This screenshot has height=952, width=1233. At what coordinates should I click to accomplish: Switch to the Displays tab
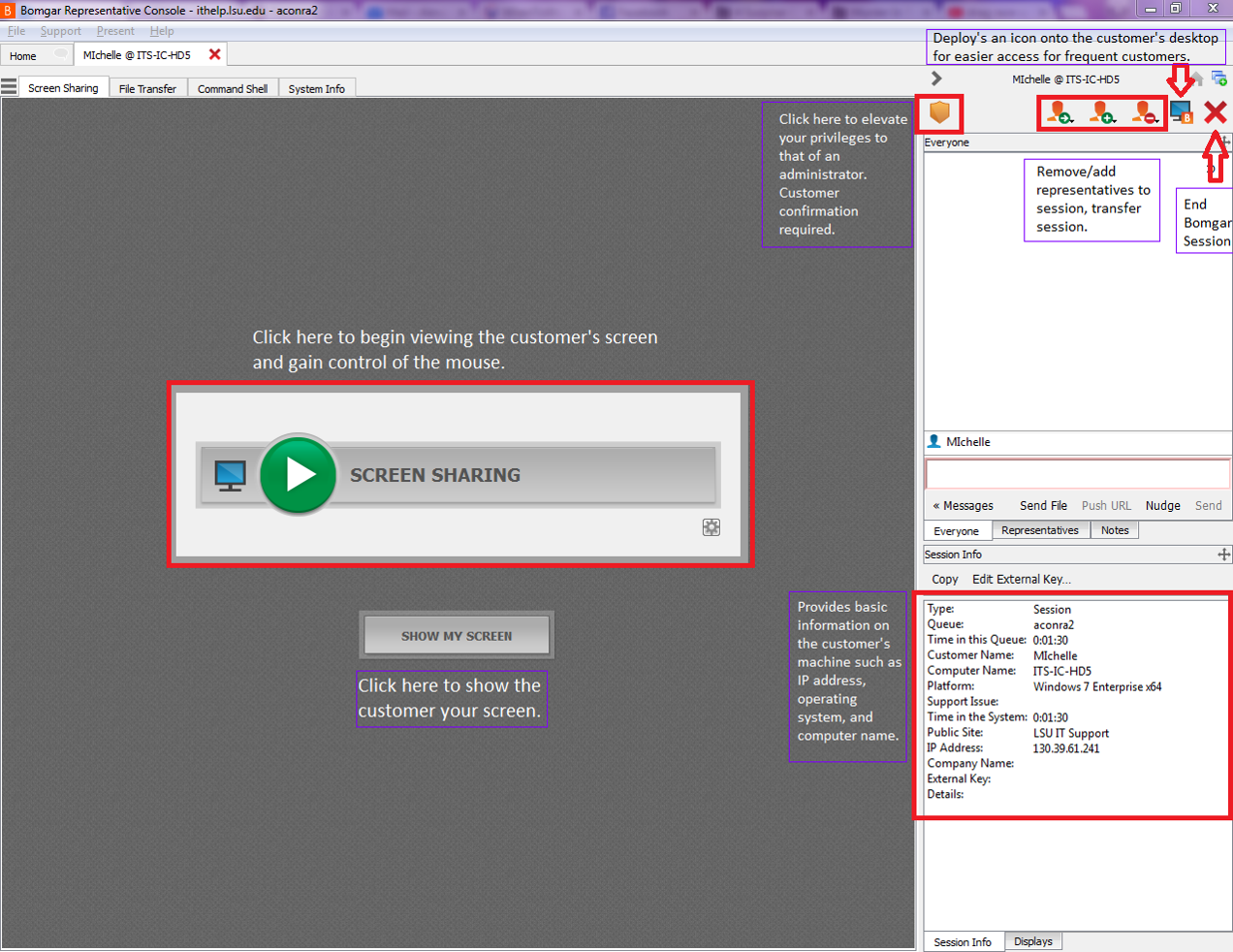(x=1033, y=941)
